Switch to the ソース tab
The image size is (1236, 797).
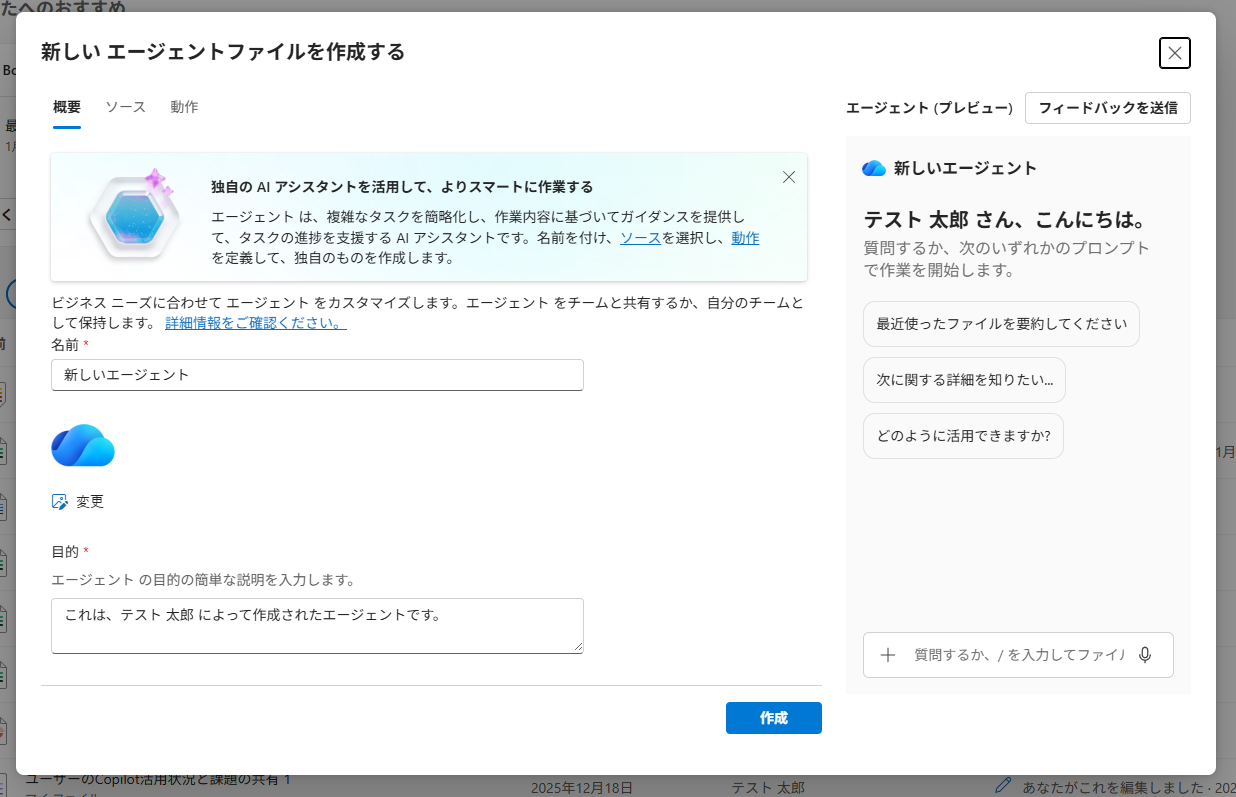coord(126,107)
